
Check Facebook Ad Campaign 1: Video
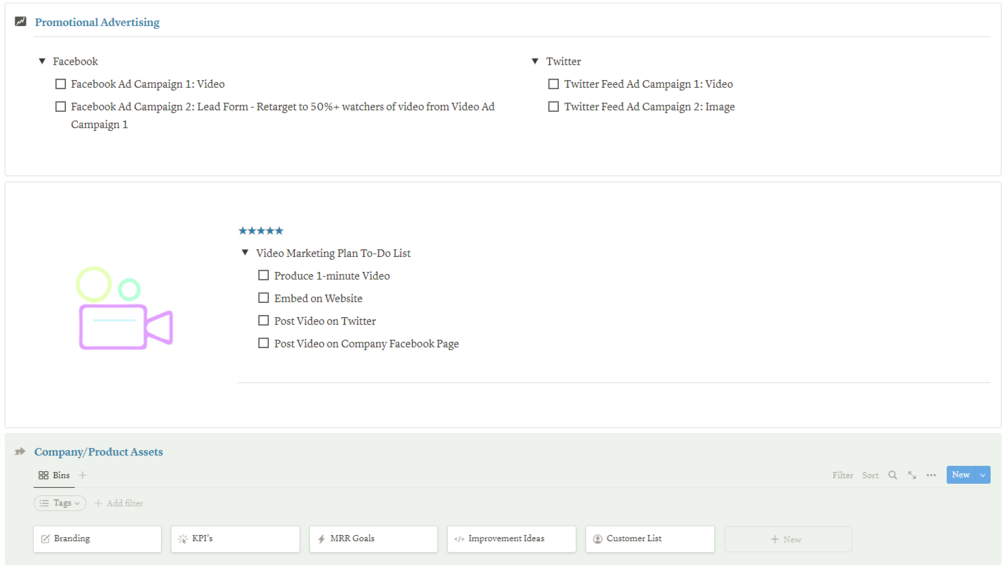pos(61,84)
